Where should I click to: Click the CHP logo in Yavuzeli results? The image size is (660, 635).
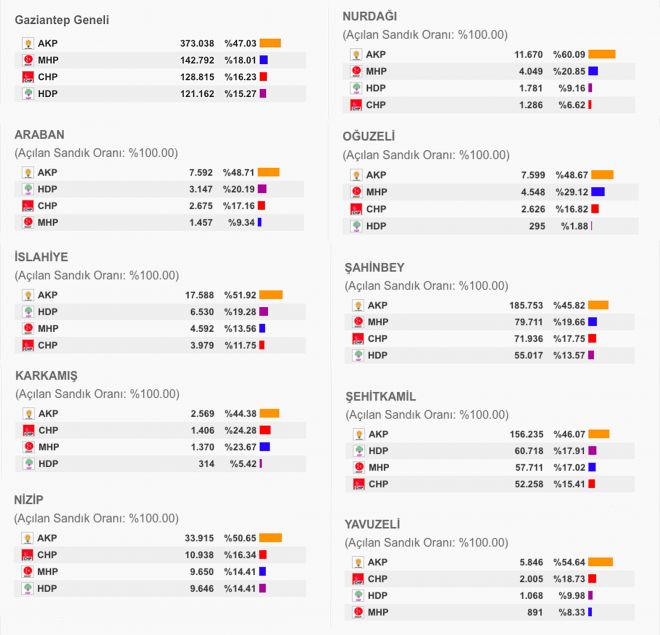[356, 579]
